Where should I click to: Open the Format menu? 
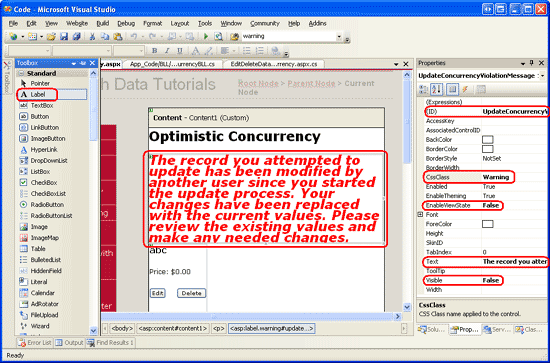(153, 23)
